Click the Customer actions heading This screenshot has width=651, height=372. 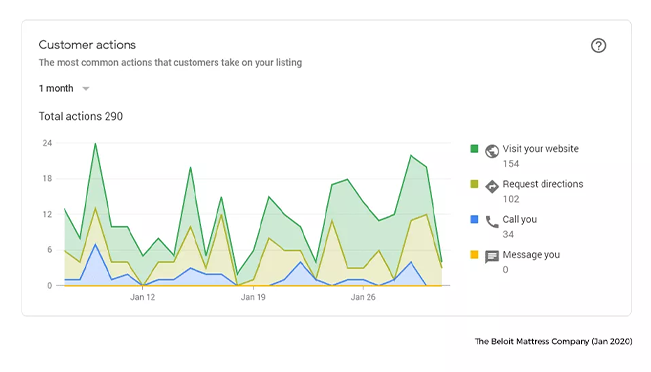[87, 45]
